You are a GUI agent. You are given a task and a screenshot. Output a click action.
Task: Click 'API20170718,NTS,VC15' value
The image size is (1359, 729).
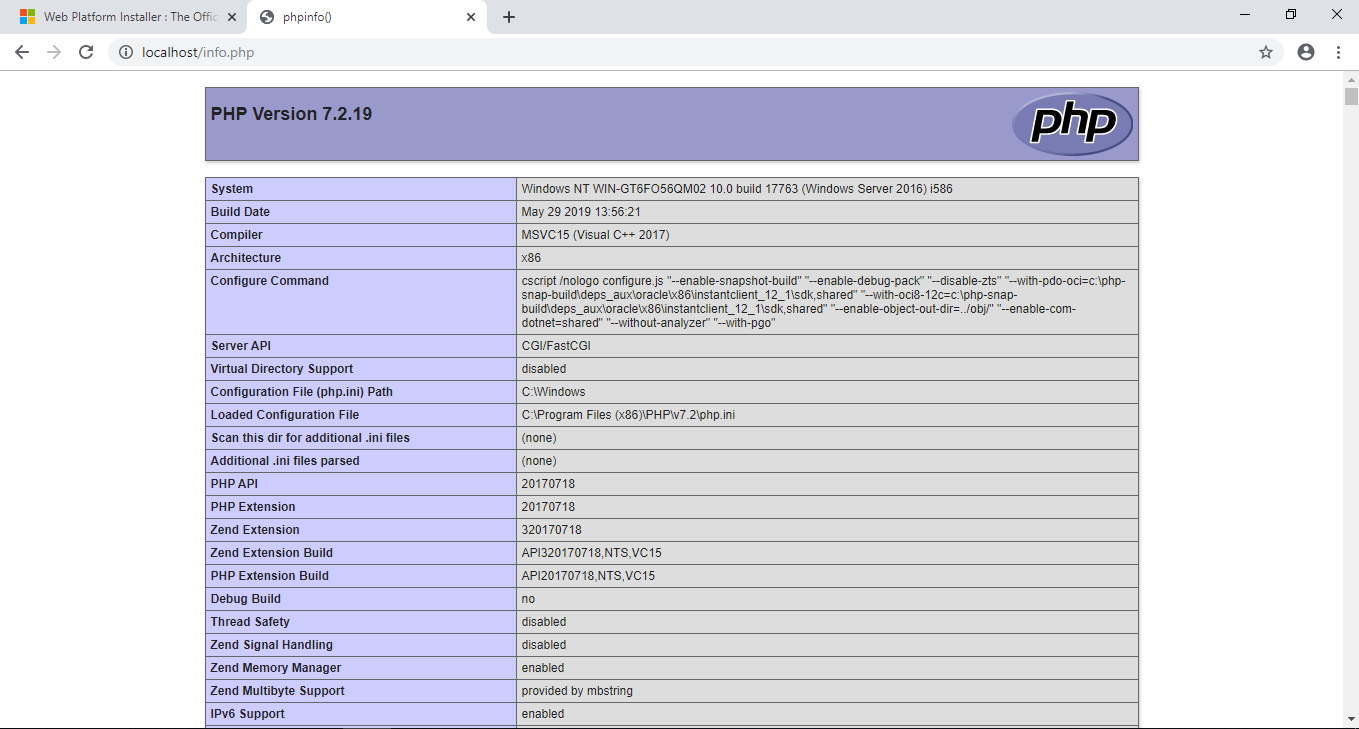click(x=588, y=576)
